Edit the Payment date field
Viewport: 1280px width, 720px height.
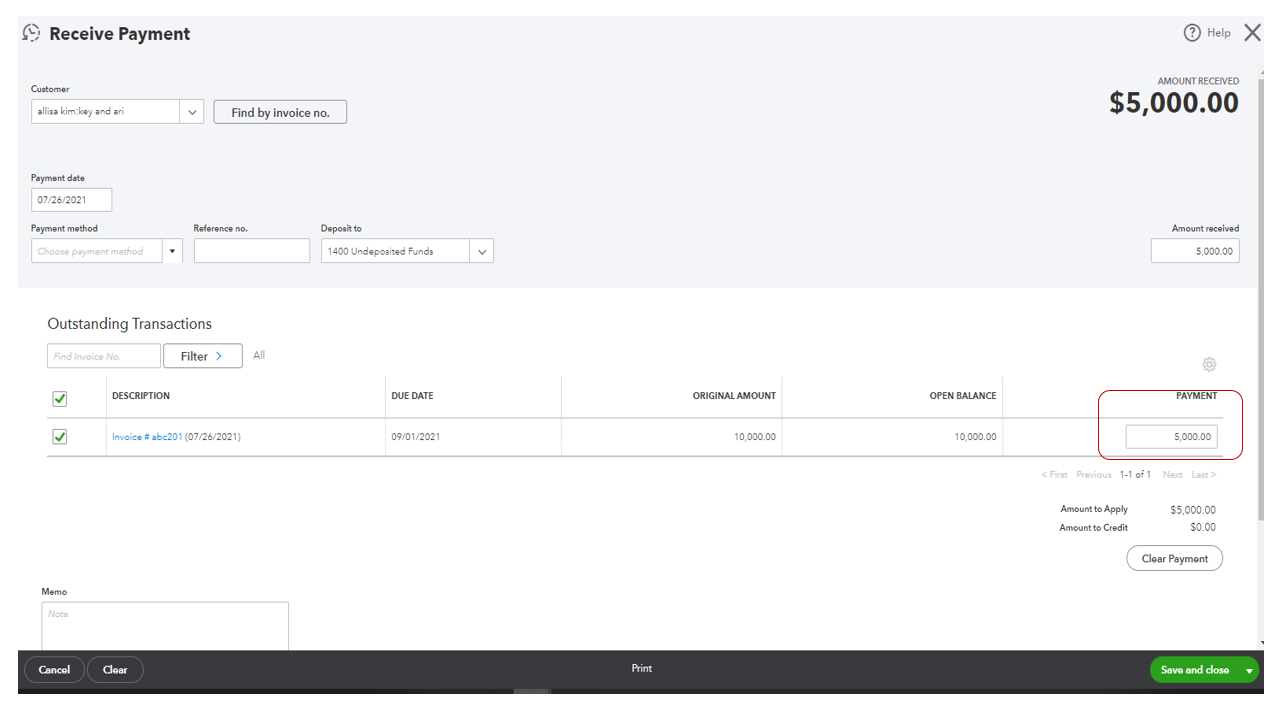click(x=71, y=200)
